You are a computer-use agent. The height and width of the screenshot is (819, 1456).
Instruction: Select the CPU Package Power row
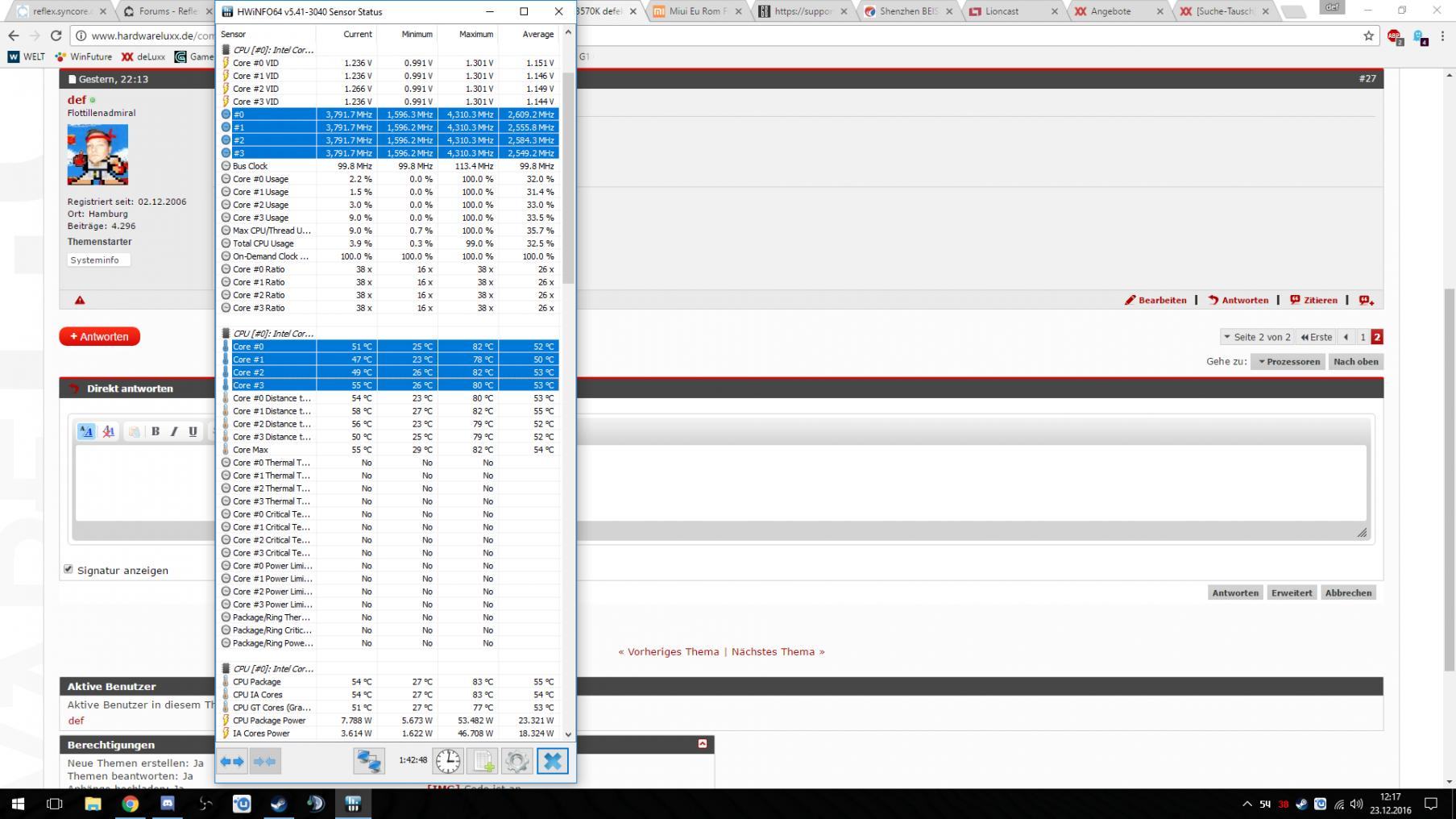point(388,721)
